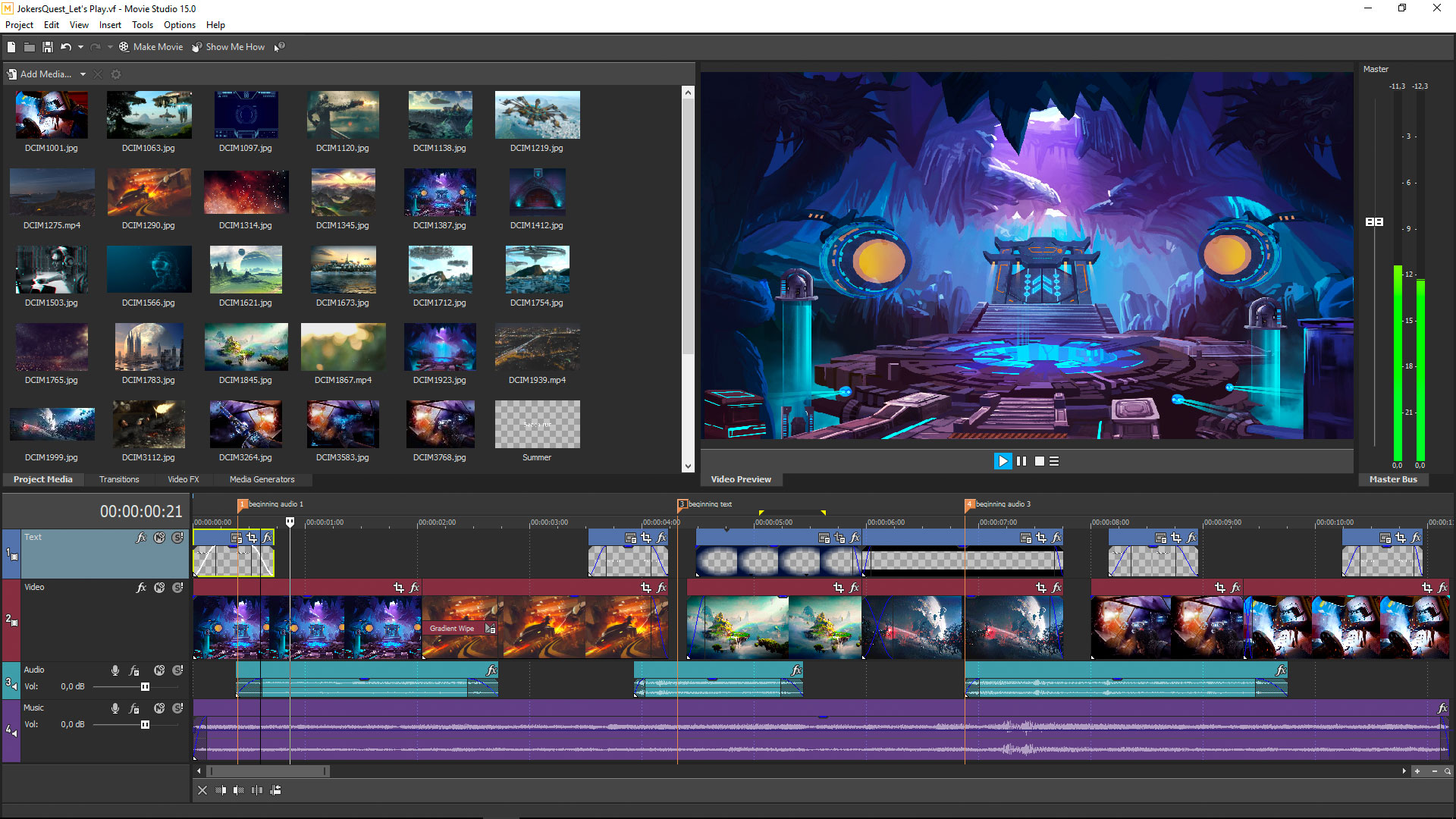
Task: Open the Options menu
Action: click(180, 24)
